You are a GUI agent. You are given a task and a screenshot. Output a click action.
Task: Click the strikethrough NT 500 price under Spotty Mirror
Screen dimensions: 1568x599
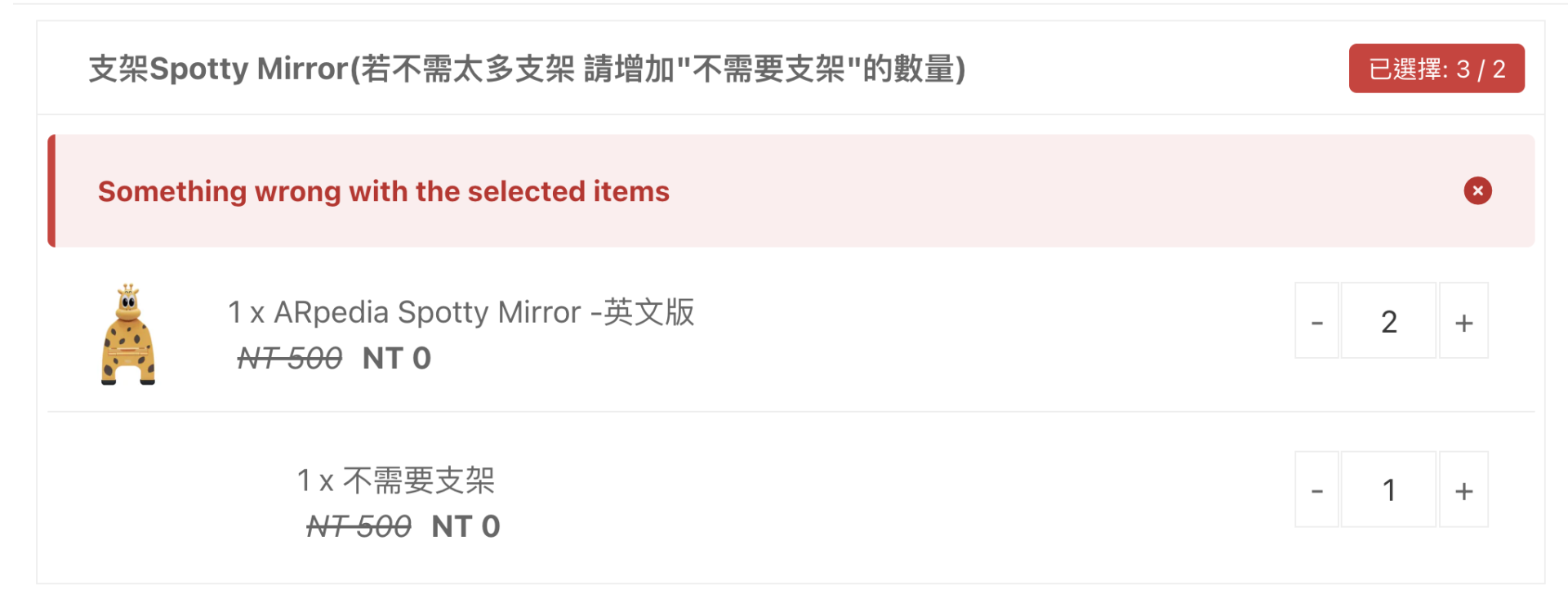[x=290, y=358]
